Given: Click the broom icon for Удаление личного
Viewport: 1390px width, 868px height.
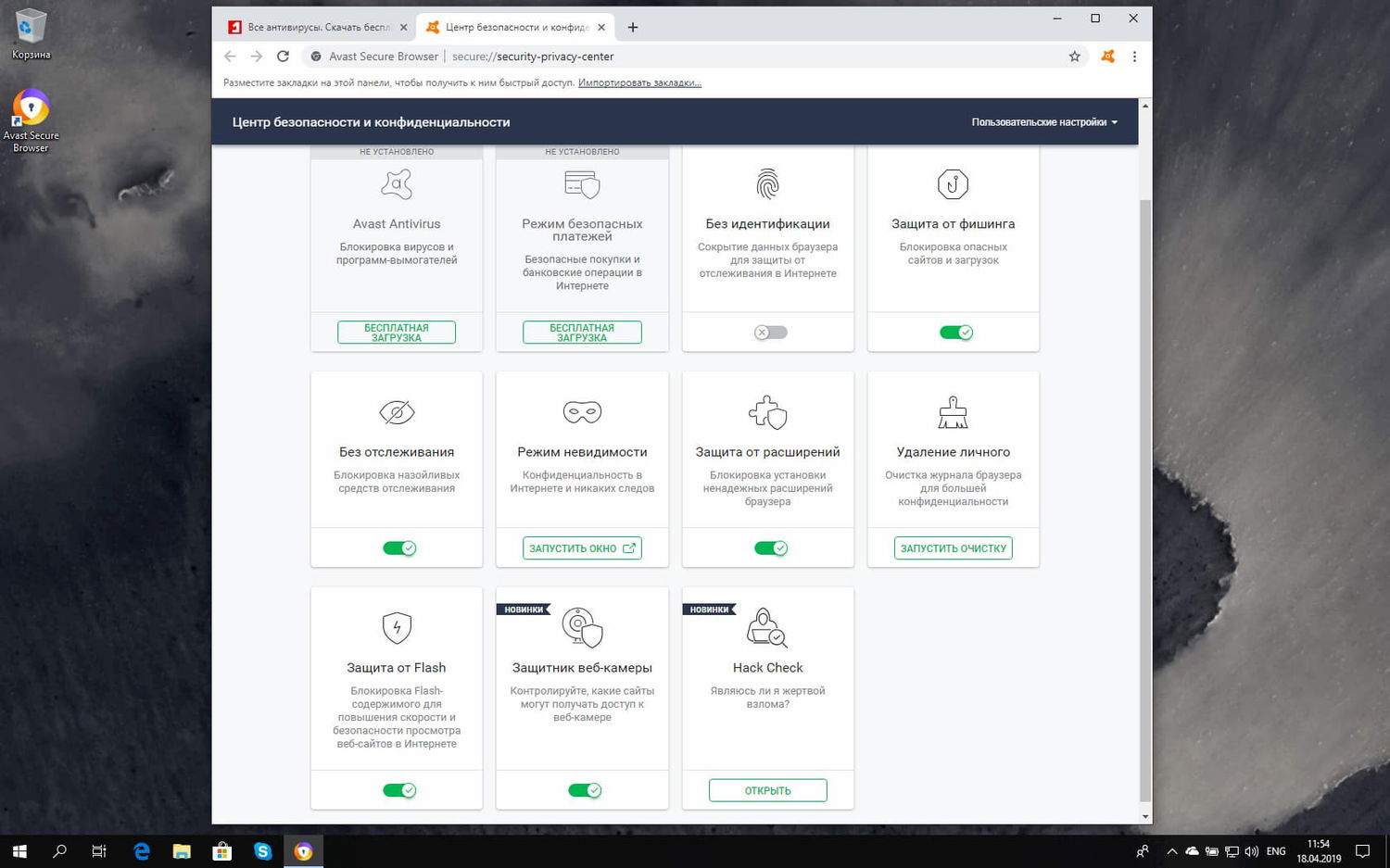Looking at the screenshot, I should pyautogui.click(x=953, y=412).
